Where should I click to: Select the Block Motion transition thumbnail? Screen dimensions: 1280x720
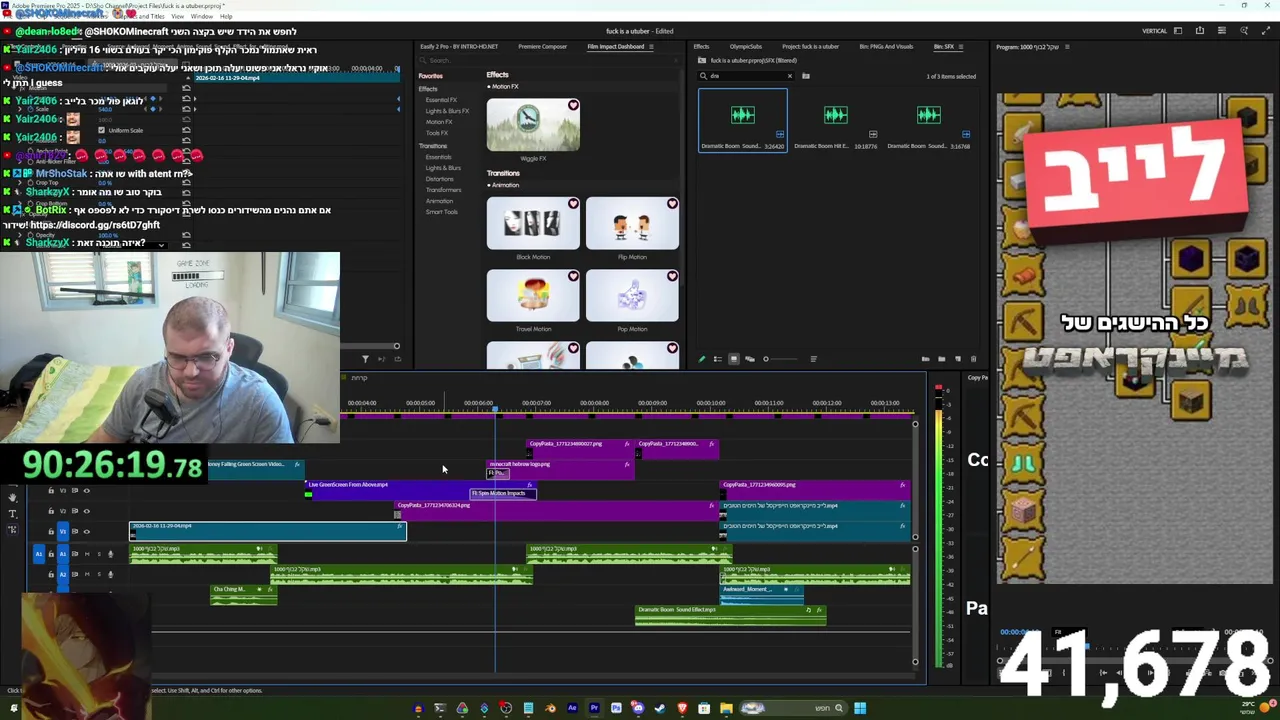pos(533,223)
